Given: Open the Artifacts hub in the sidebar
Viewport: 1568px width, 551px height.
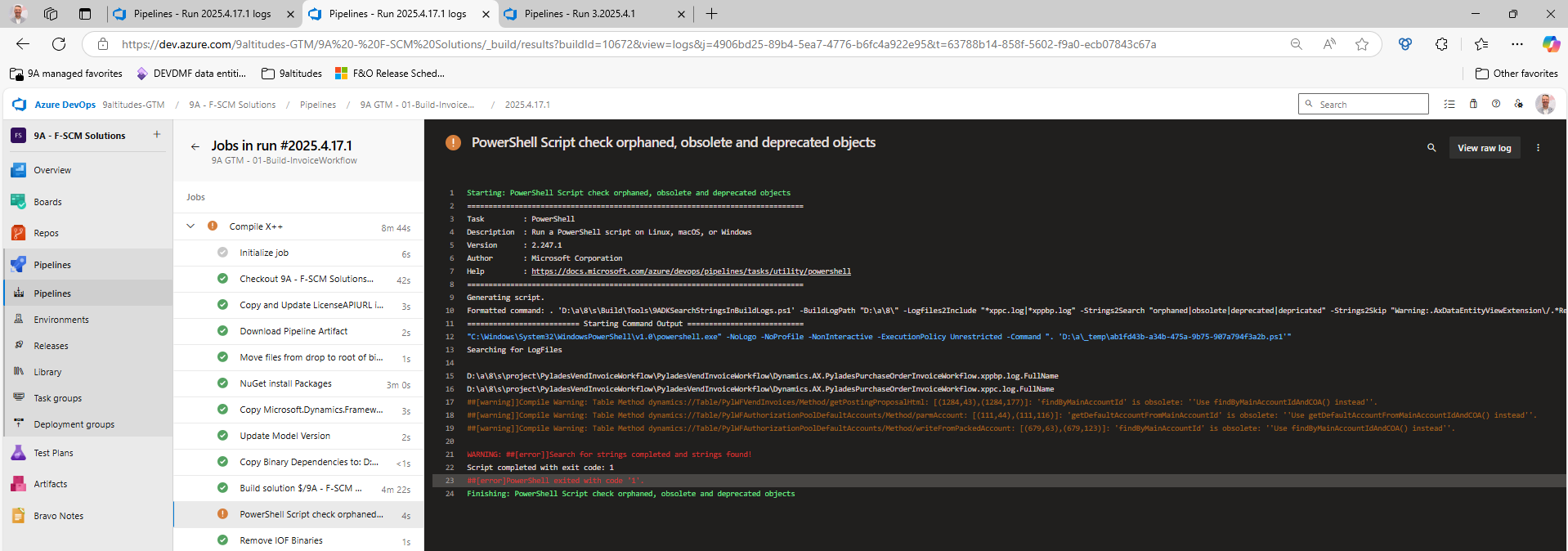Looking at the screenshot, I should click(x=50, y=484).
